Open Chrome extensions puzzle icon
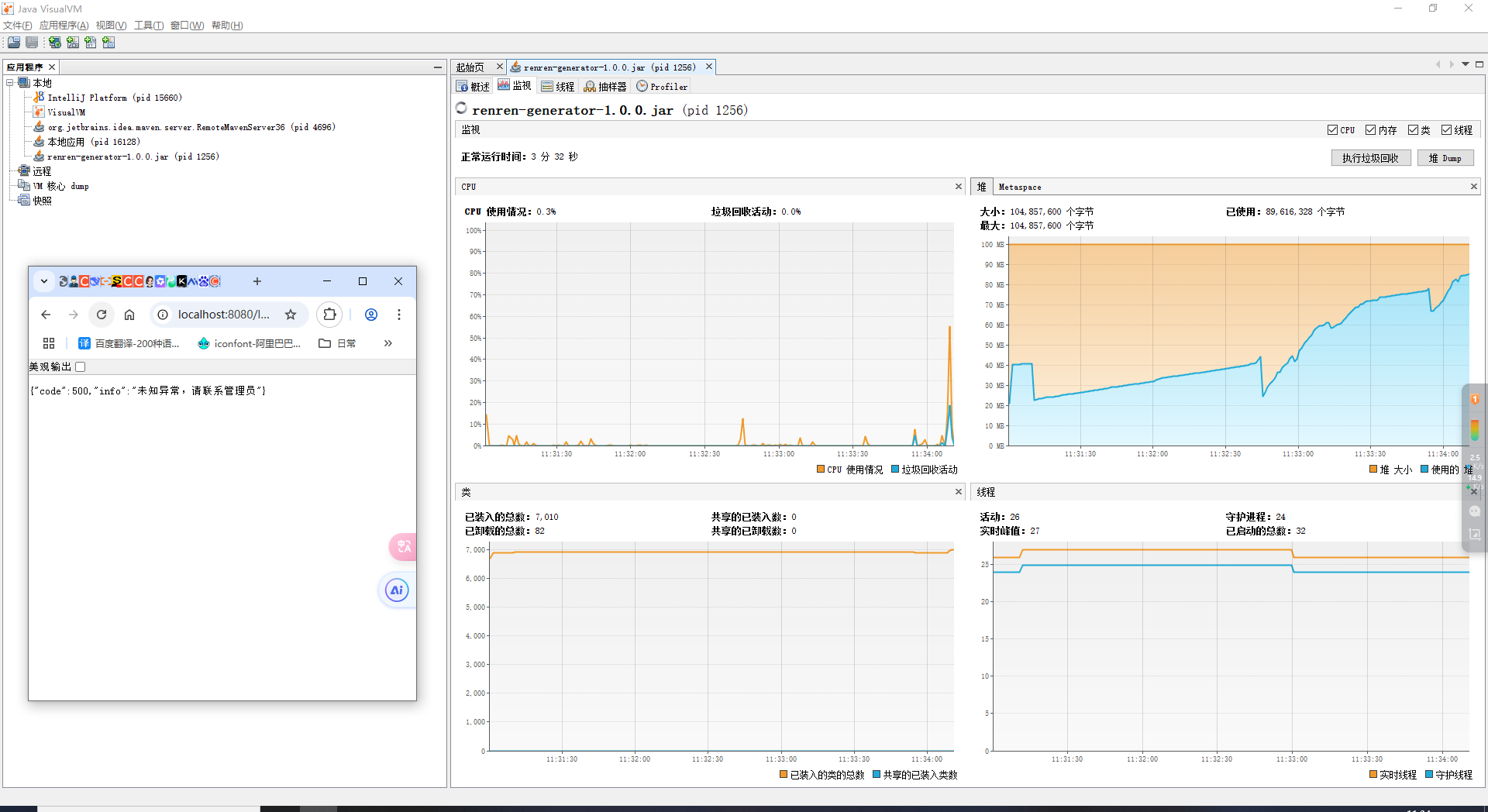The width and height of the screenshot is (1488, 812). click(x=329, y=315)
